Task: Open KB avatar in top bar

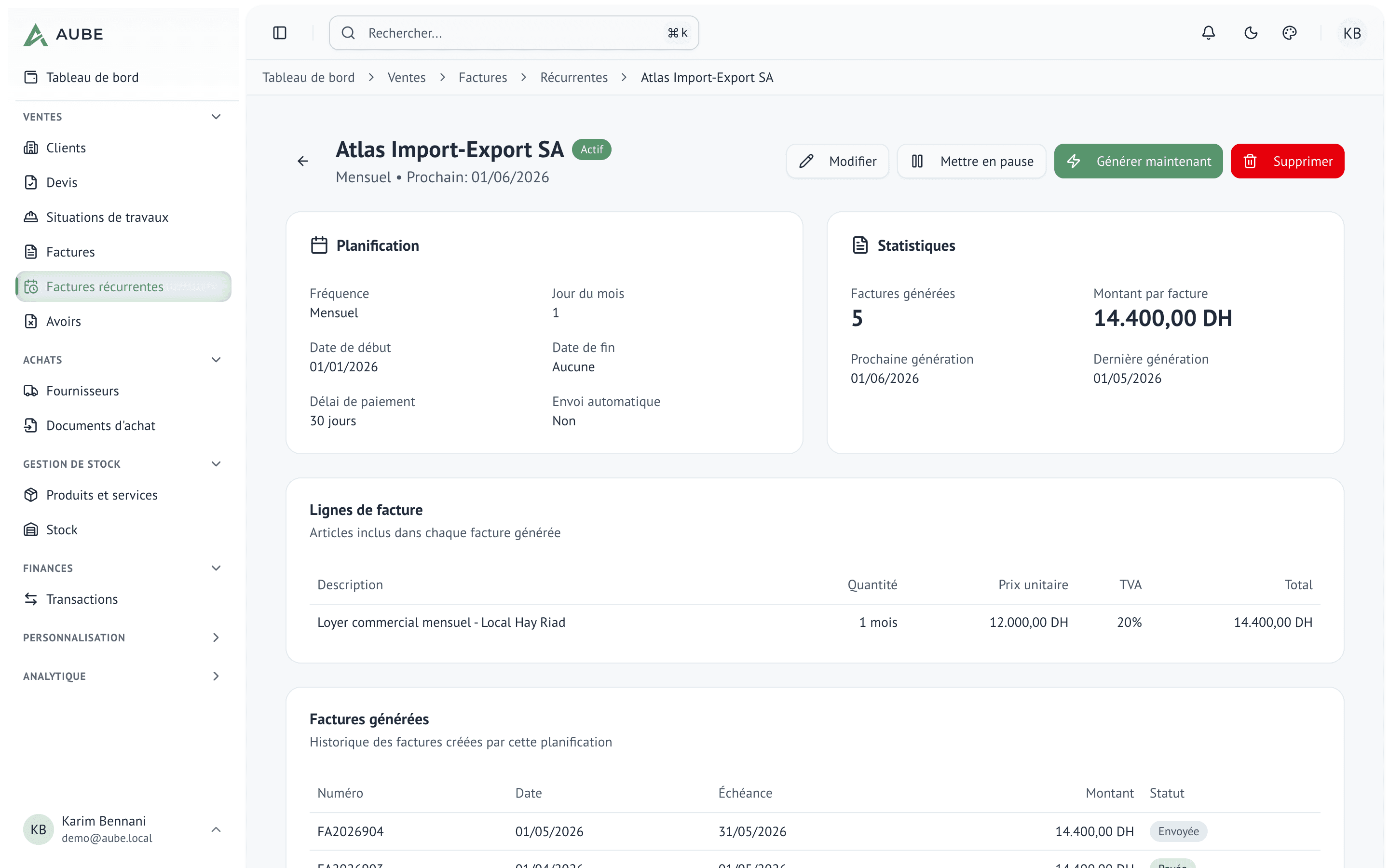Action: 1352,33
